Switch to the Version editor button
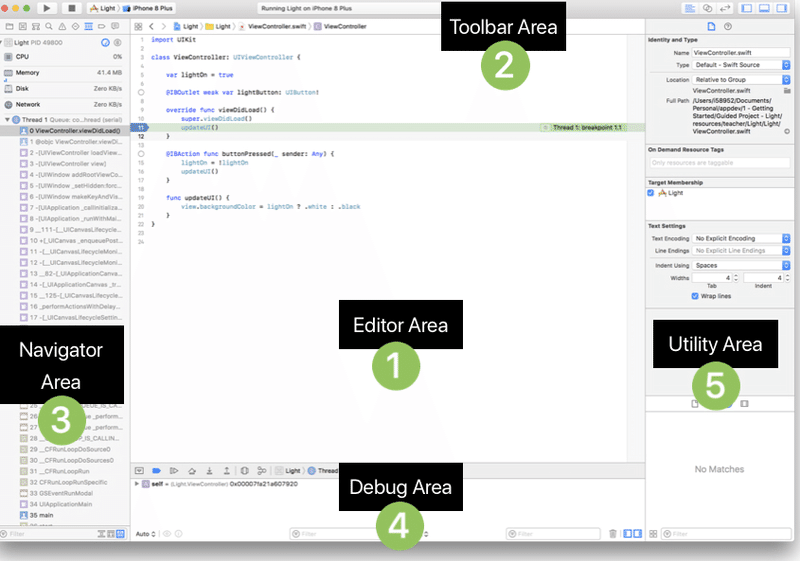The height and width of the screenshot is (561, 800). [x=725, y=8]
